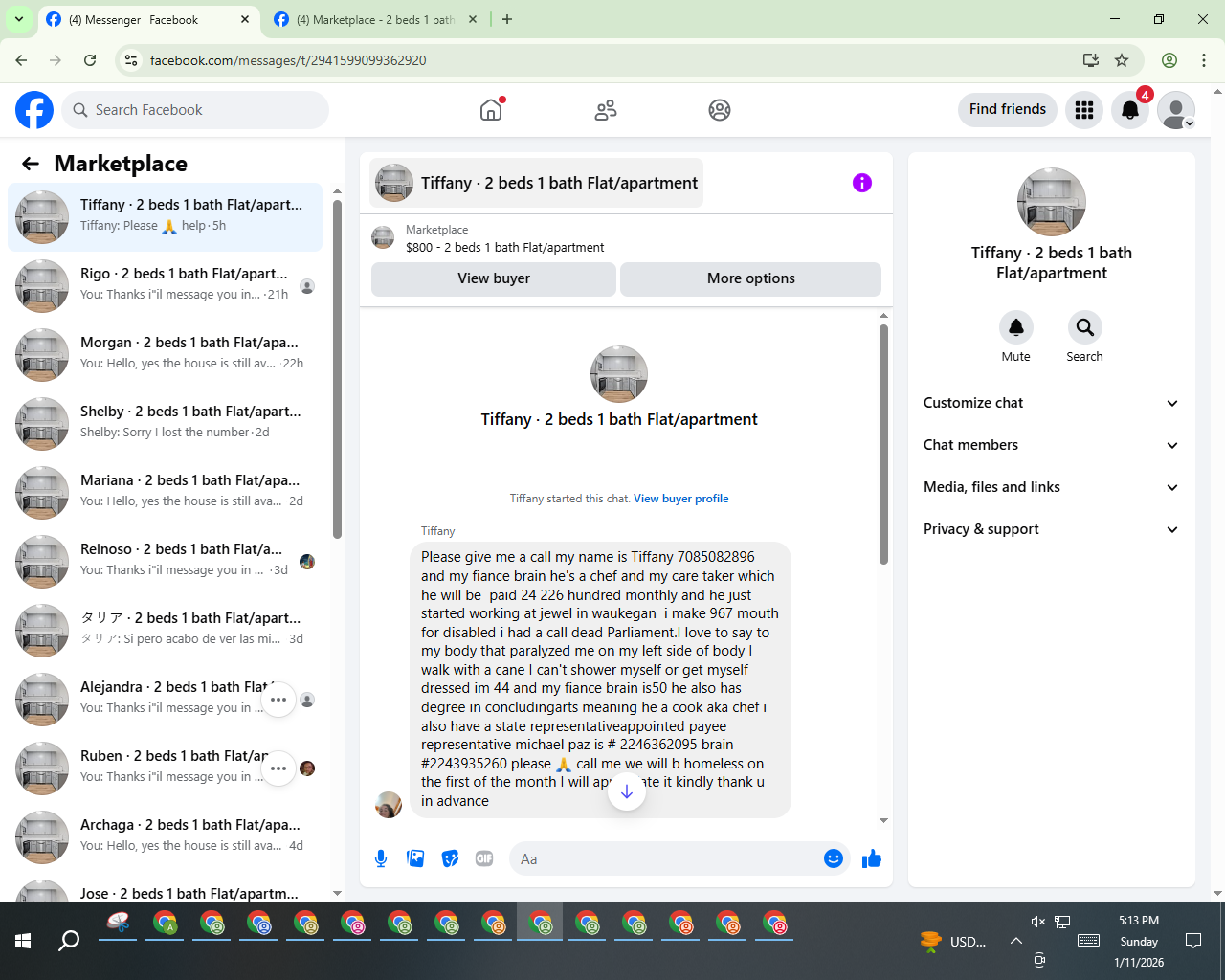This screenshot has height=980, width=1225.
Task: Open Friends icon in top navigation
Action: click(x=606, y=110)
